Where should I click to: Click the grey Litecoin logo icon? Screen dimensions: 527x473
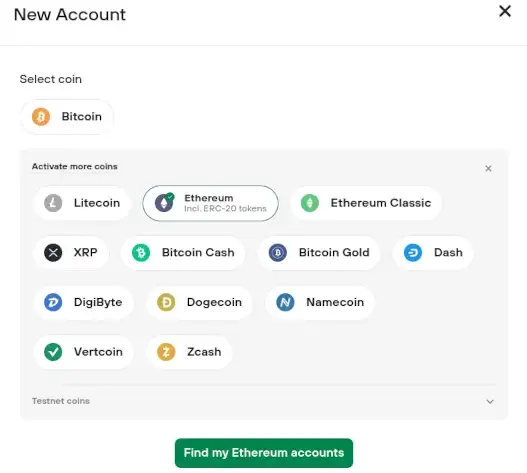[x=53, y=203]
